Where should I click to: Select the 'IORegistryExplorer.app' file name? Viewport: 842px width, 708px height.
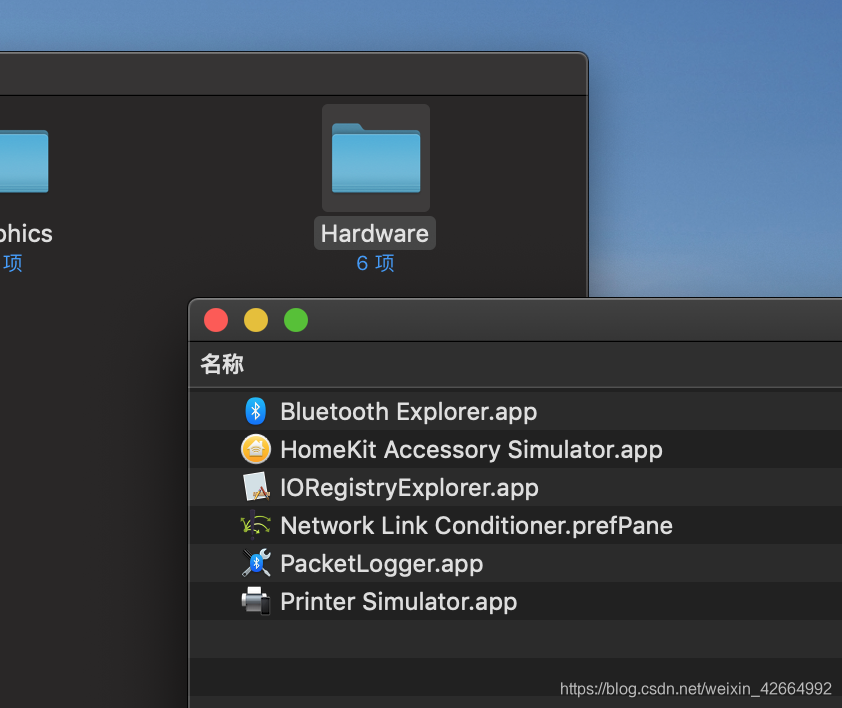click(409, 488)
